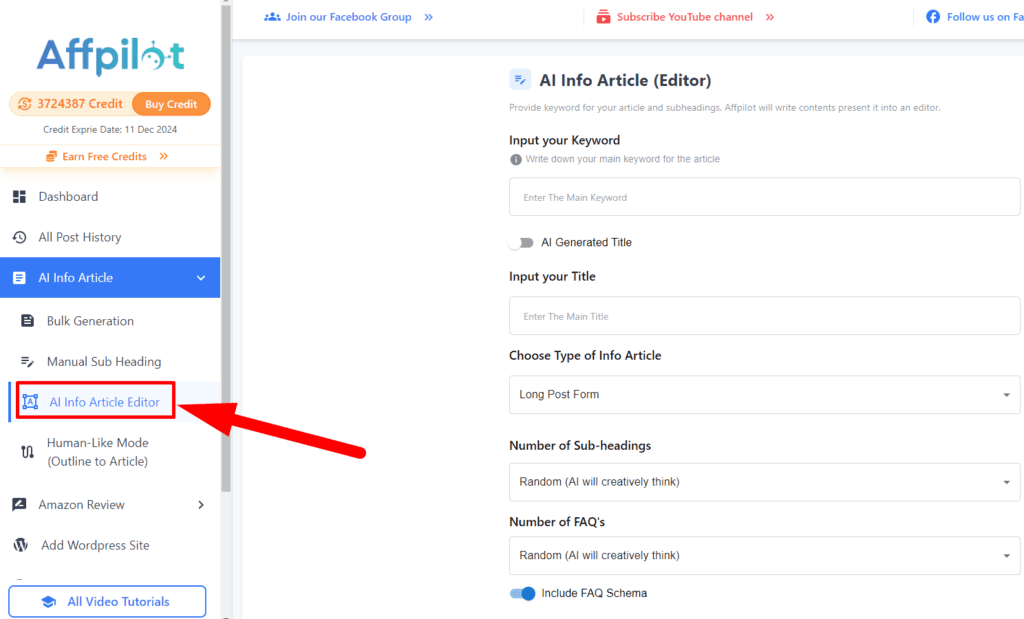Click the WordPress logo icon
Screen dimensions: 1024x619
coord(20,545)
